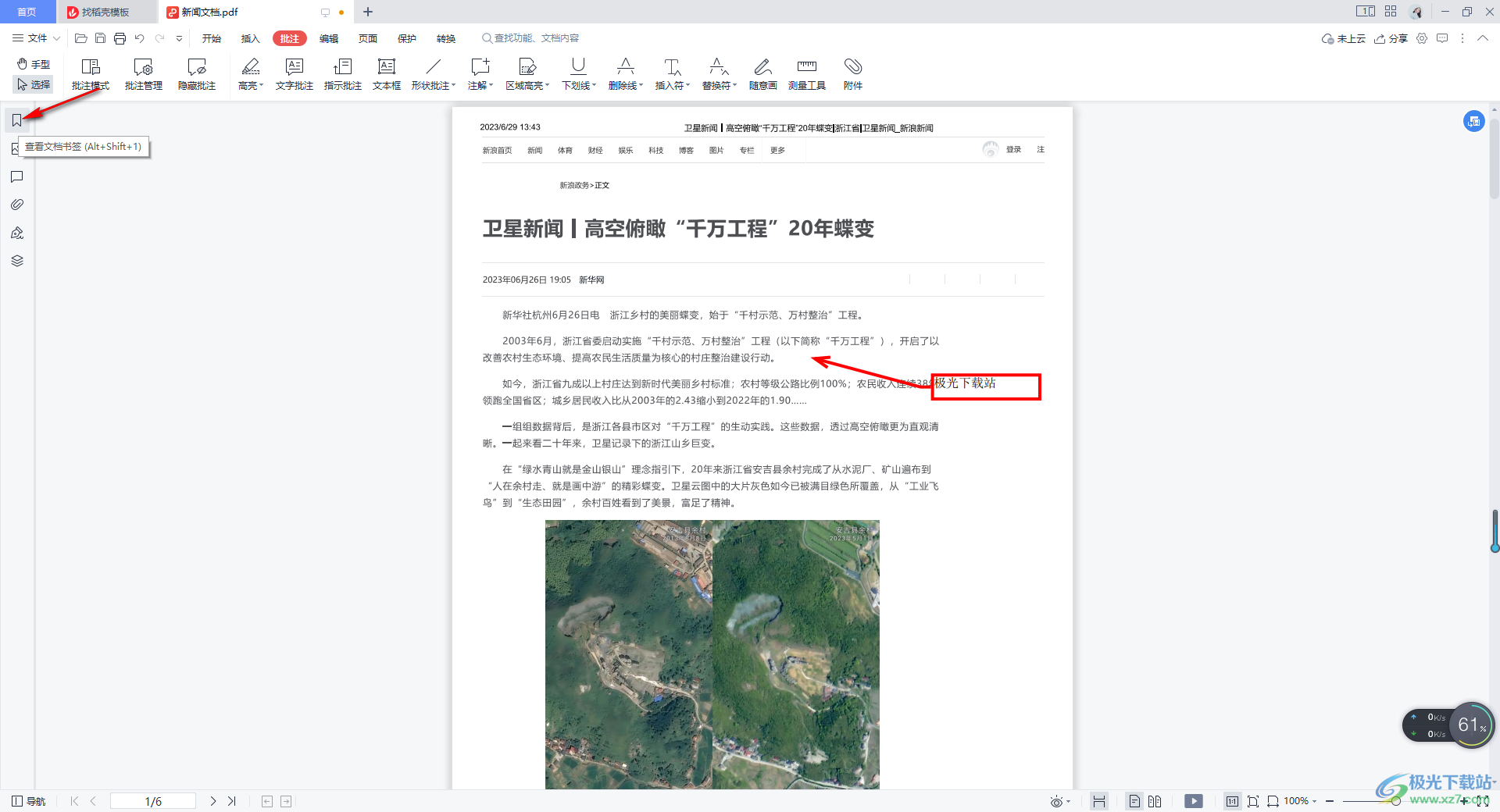This screenshot has height=812, width=1500.
Task: Go to the next page with the arrow
Action: tap(213, 801)
